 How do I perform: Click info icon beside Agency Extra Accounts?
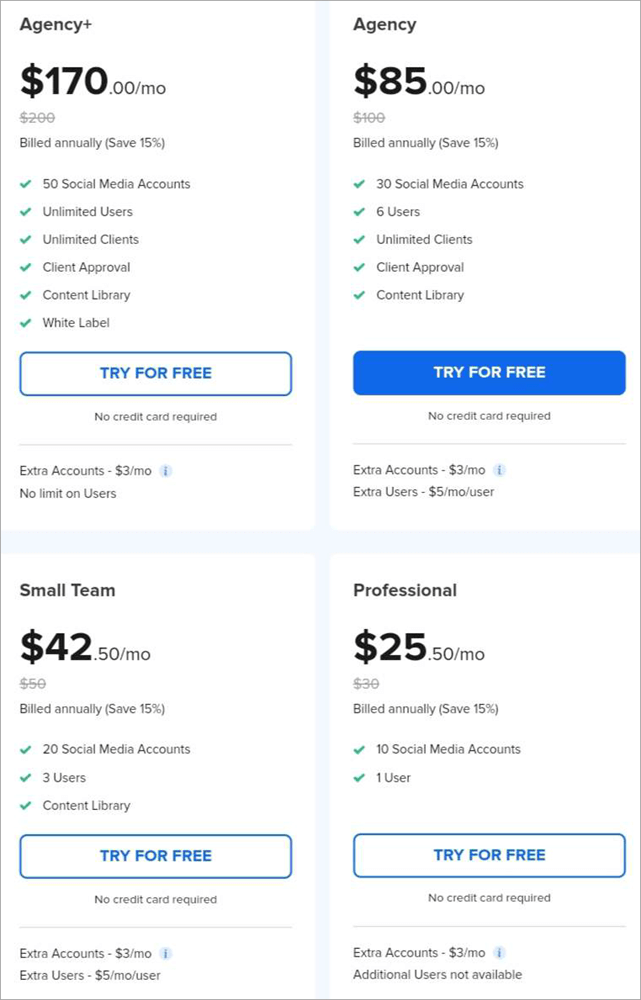pos(500,470)
